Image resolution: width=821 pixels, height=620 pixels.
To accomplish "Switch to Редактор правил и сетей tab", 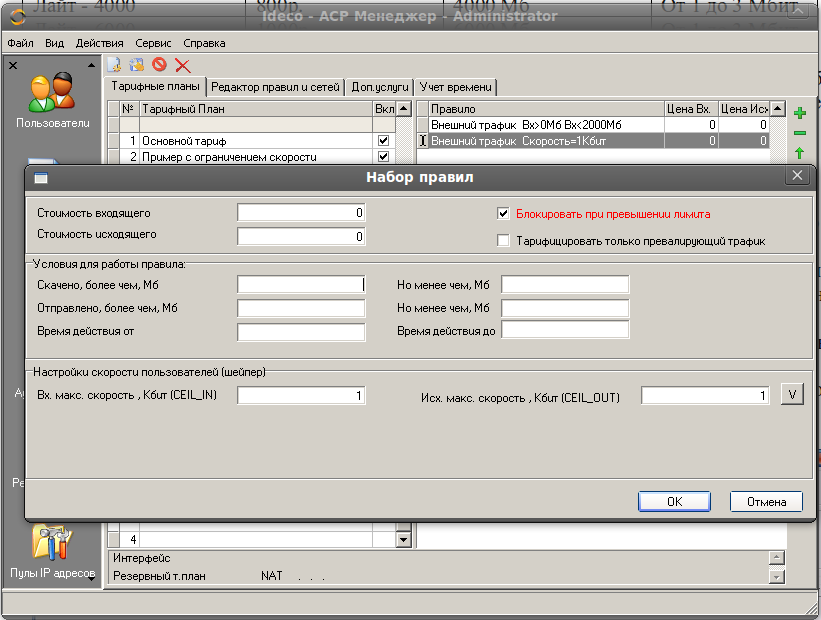I will point(275,87).
